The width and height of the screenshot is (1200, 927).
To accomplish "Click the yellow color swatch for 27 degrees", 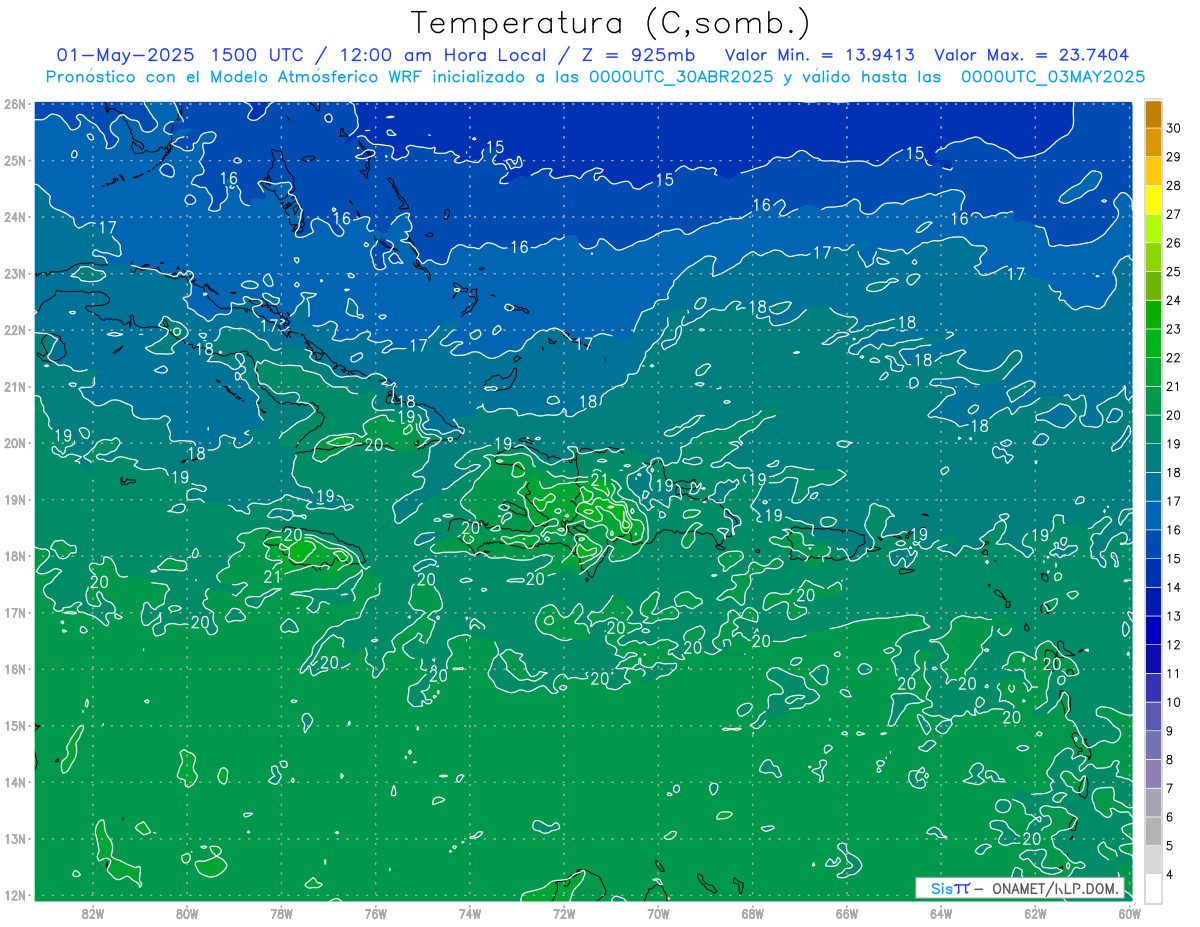I will click(1153, 200).
